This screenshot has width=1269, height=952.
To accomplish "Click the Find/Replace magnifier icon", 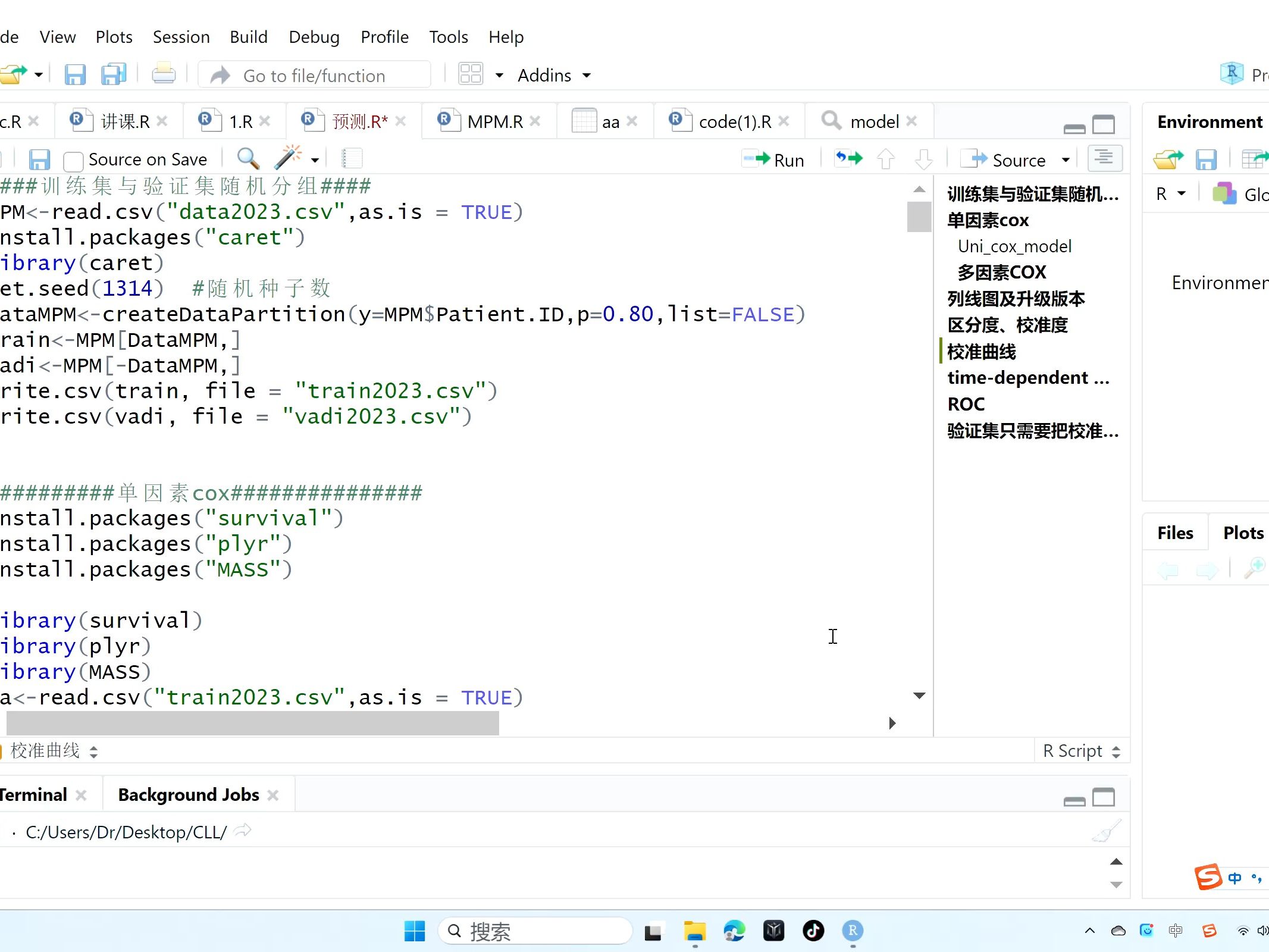I will point(247,159).
